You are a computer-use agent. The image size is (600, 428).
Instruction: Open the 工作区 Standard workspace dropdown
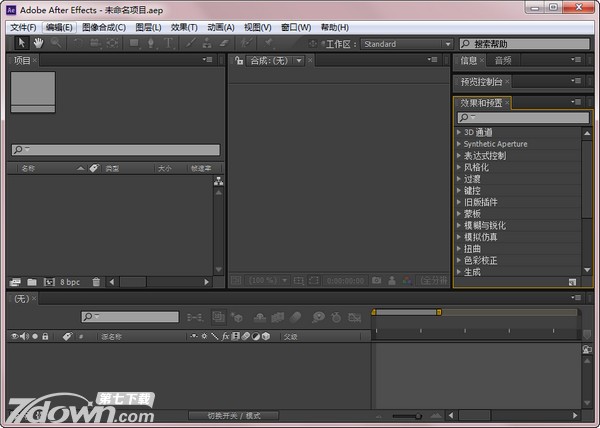[406, 44]
